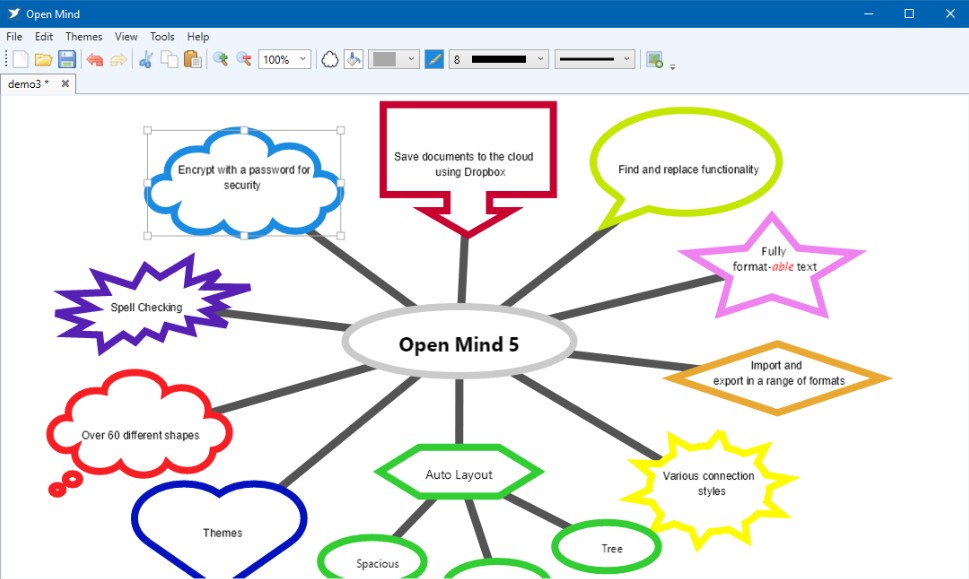Save the mind map with the floppy disk icon

tap(67, 59)
